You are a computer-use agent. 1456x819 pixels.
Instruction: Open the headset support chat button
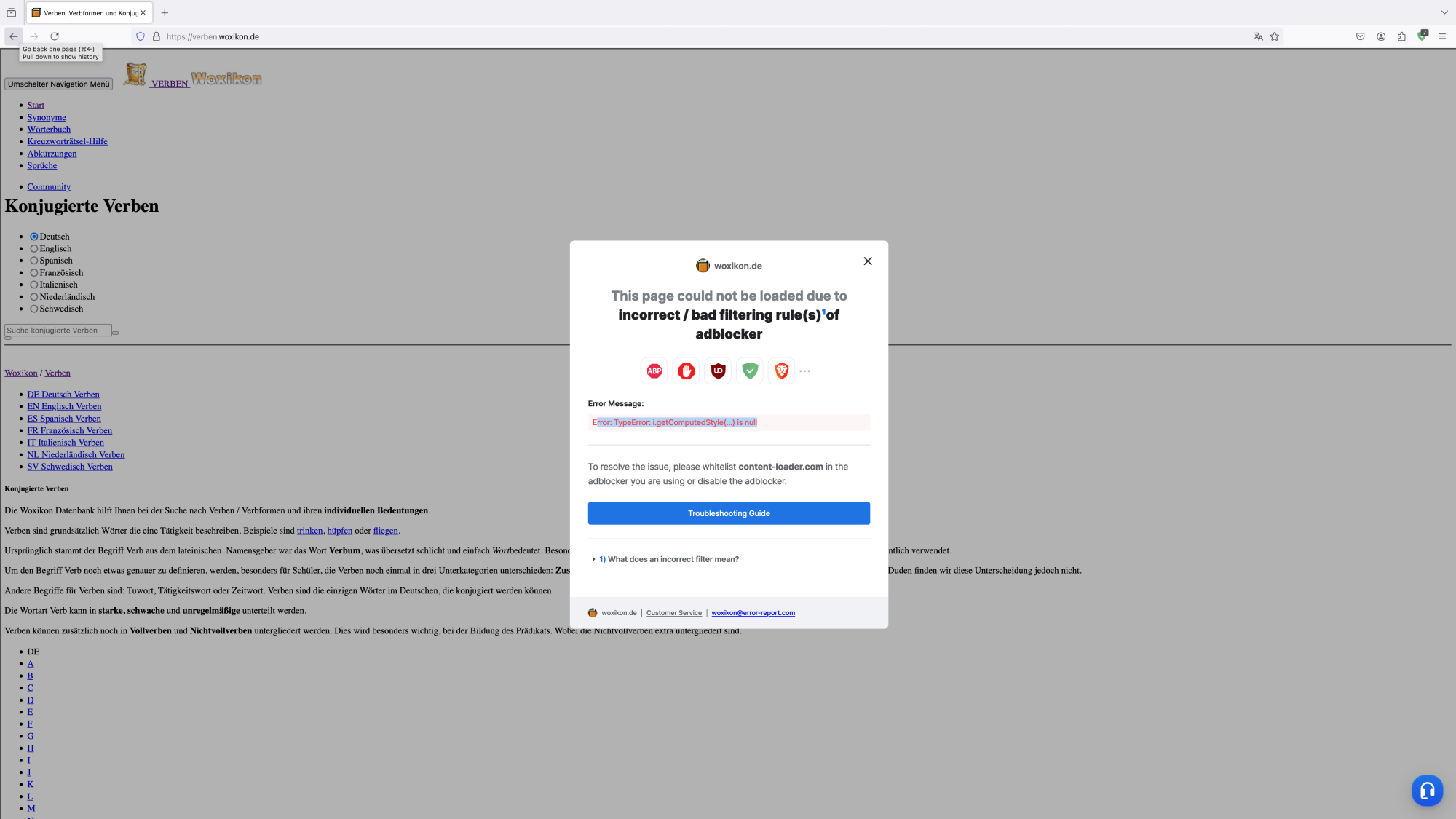pos(1427,790)
